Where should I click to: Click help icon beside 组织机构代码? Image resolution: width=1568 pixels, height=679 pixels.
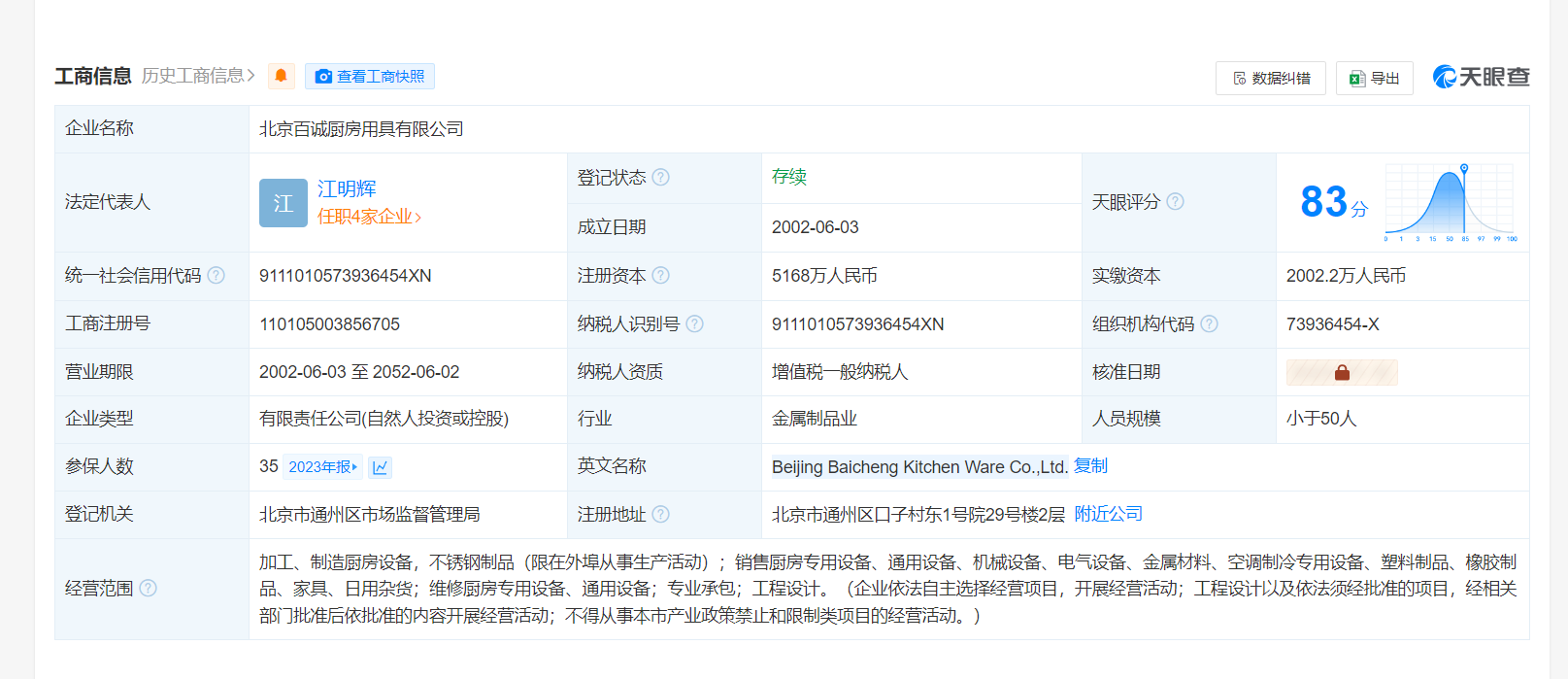[x=1209, y=323]
